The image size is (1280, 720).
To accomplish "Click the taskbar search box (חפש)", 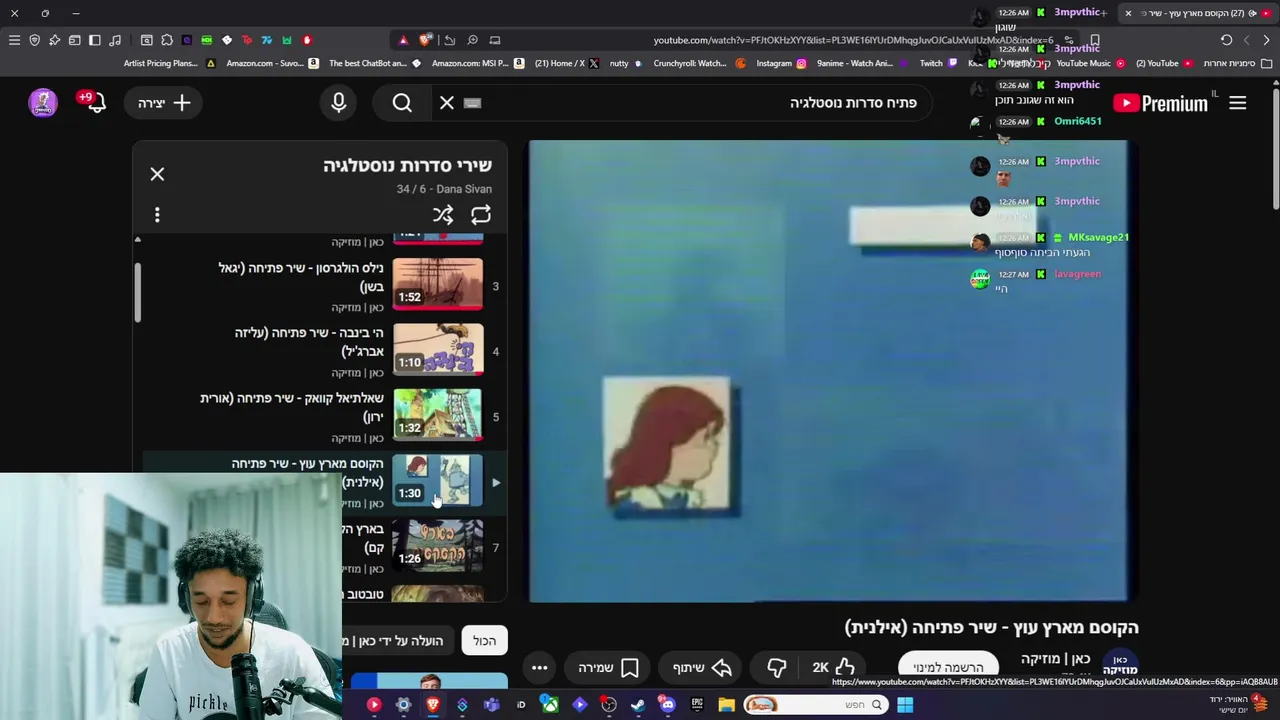I will (x=815, y=705).
